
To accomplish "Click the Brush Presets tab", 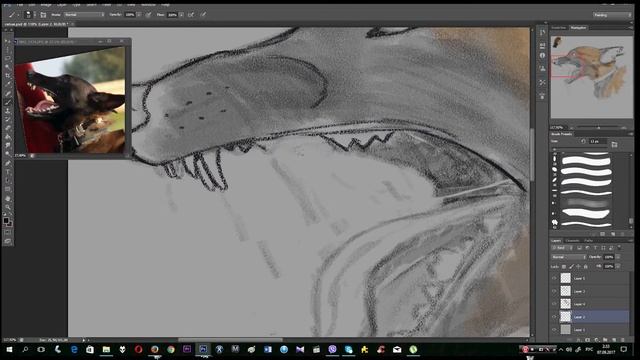I will coord(562,134).
